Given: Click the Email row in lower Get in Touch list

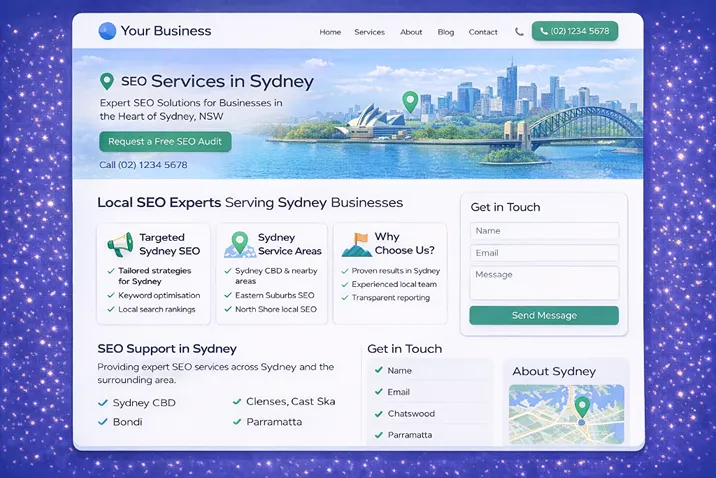Looking at the screenshot, I should 429,392.
